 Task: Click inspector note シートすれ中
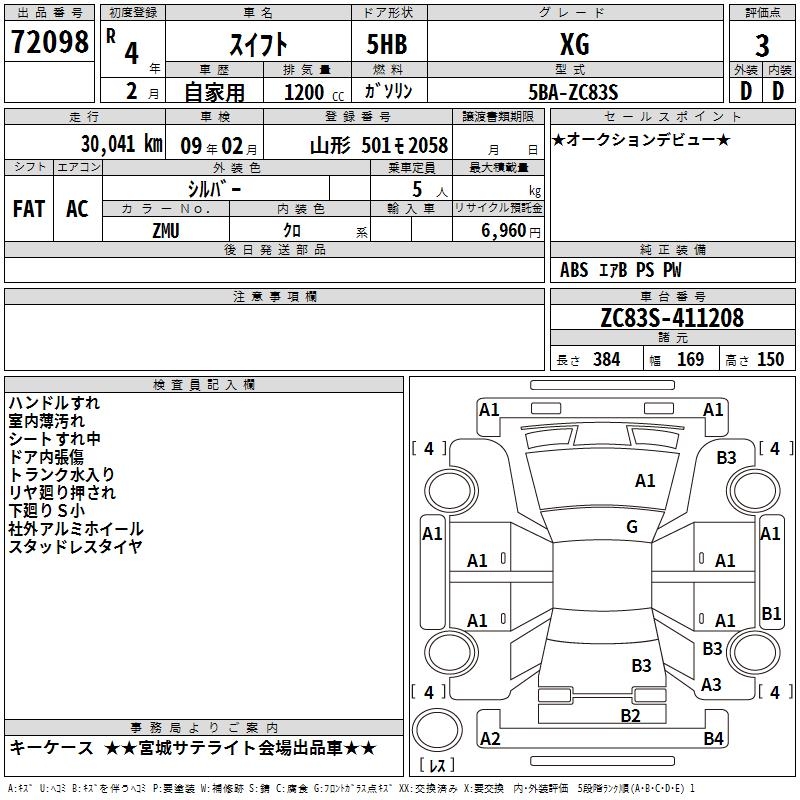coord(55,438)
